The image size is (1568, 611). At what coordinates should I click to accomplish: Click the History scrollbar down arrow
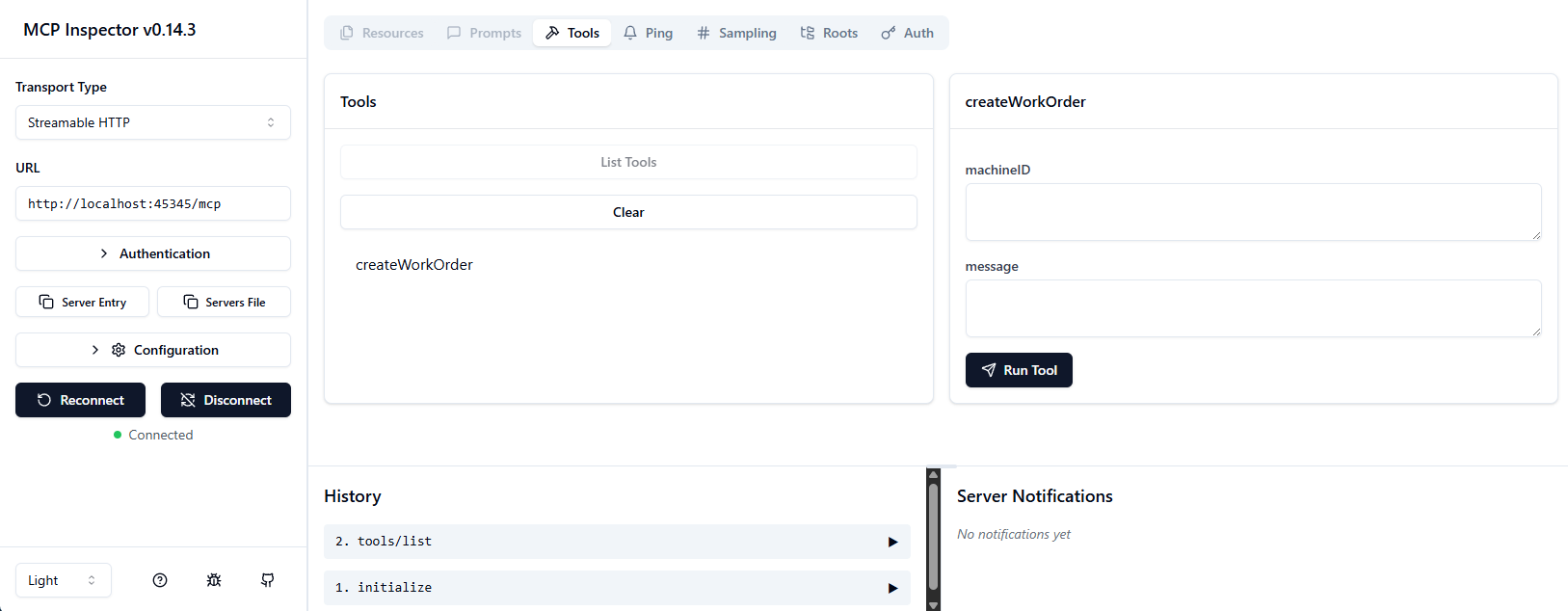pyautogui.click(x=933, y=605)
